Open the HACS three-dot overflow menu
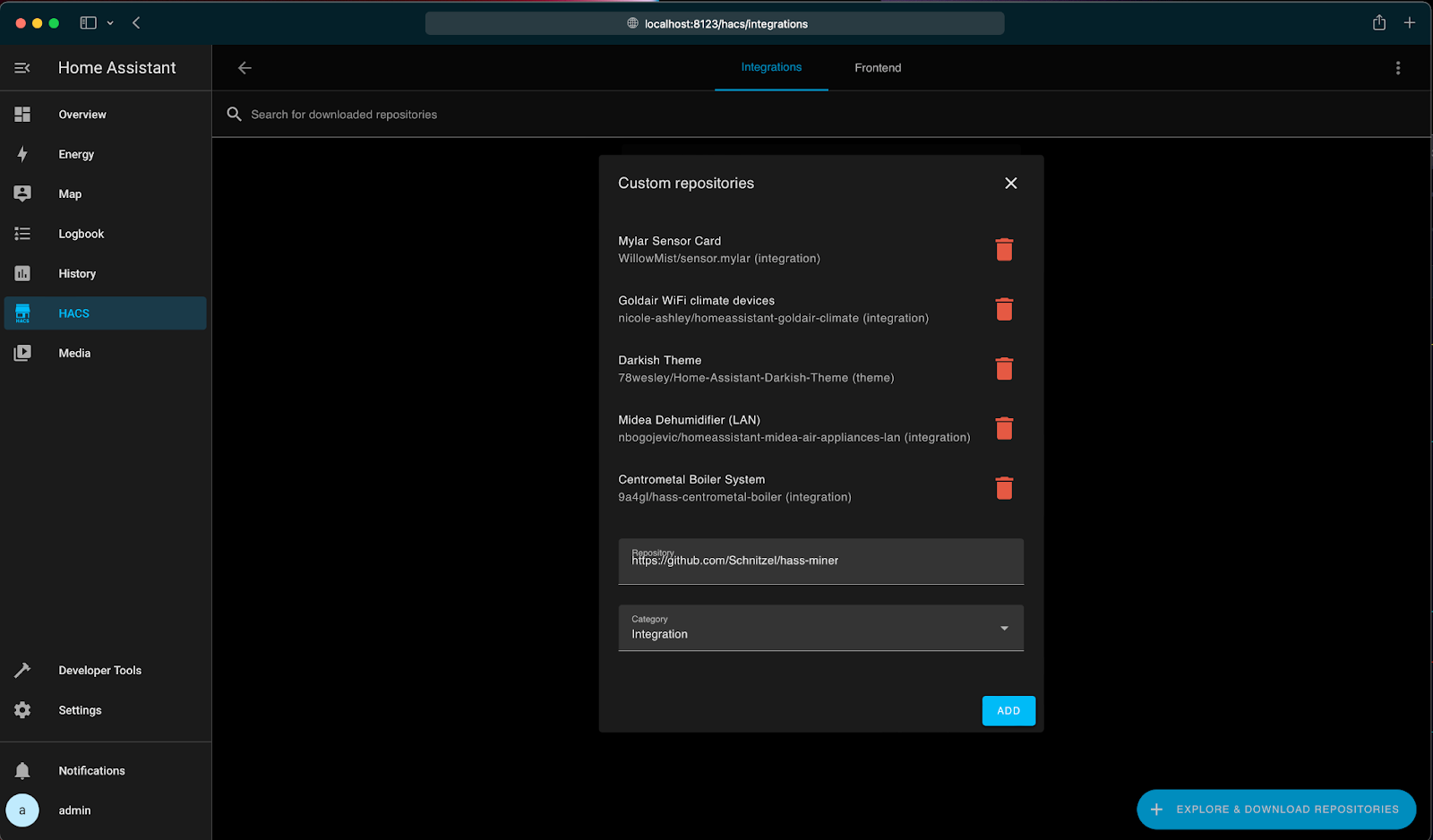 [1398, 68]
